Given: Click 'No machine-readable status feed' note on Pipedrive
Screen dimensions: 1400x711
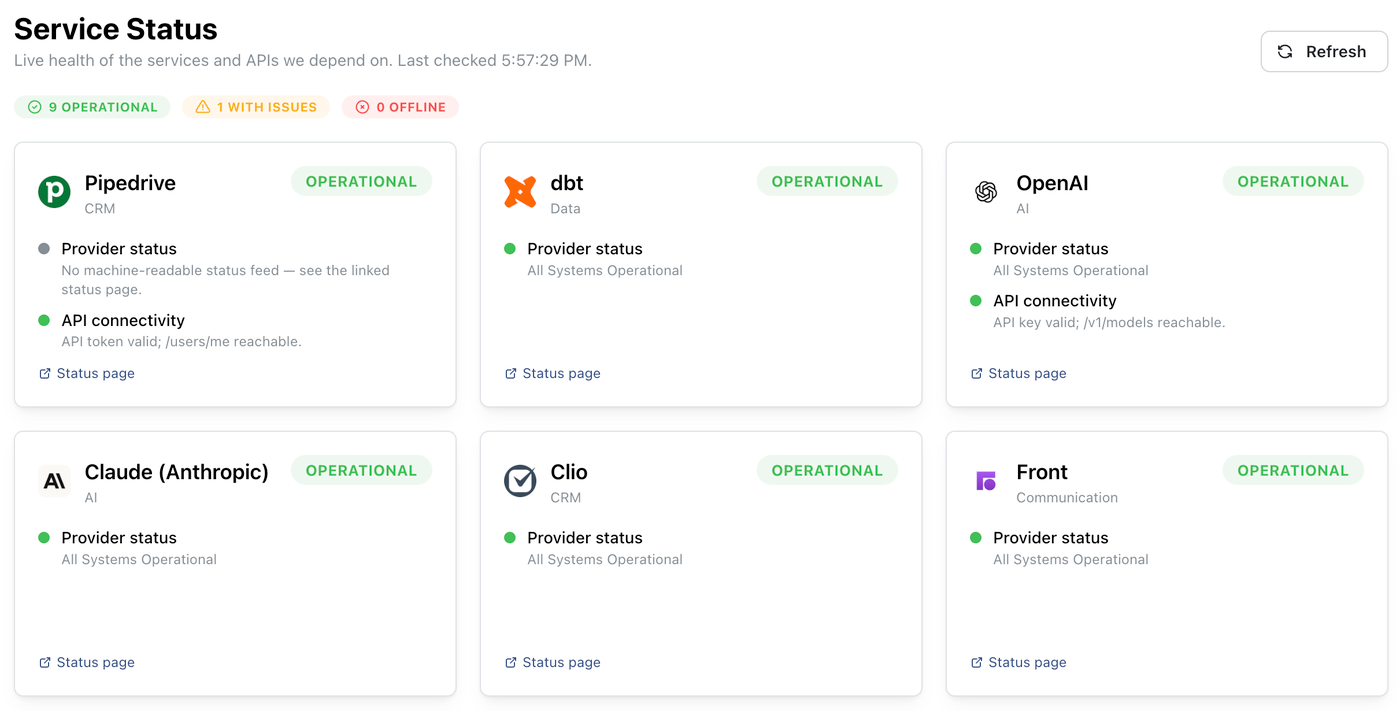Looking at the screenshot, I should click(x=226, y=280).
